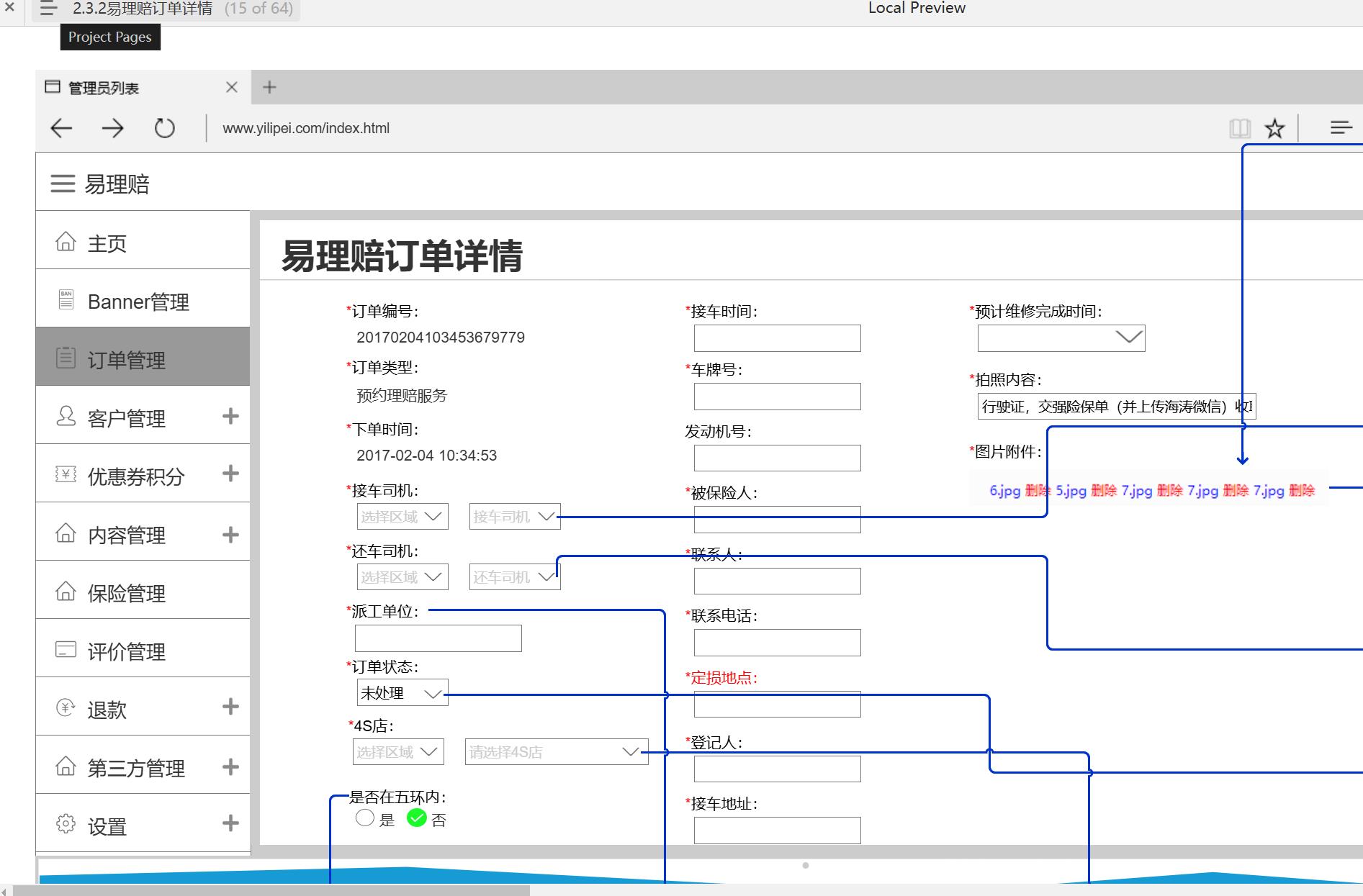Select 订单管理 menu item
This screenshot has width=1363, height=896.
(x=143, y=357)
